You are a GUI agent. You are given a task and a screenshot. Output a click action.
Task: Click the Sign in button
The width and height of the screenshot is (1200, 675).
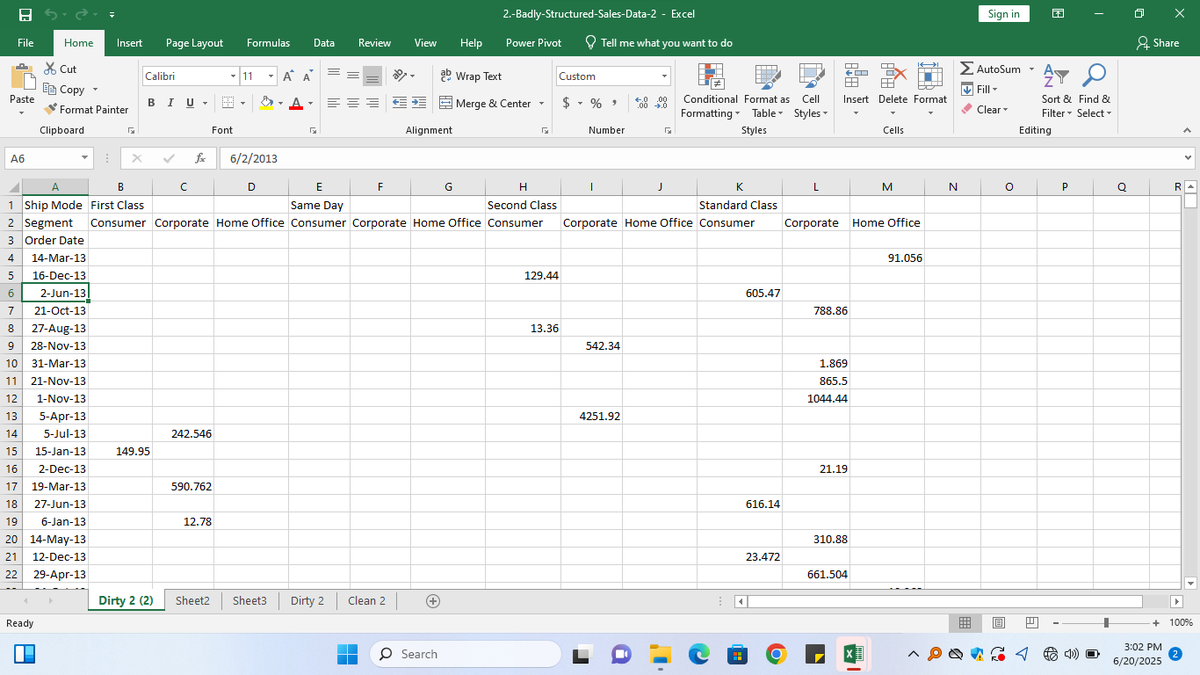[x=1003, y=14]
